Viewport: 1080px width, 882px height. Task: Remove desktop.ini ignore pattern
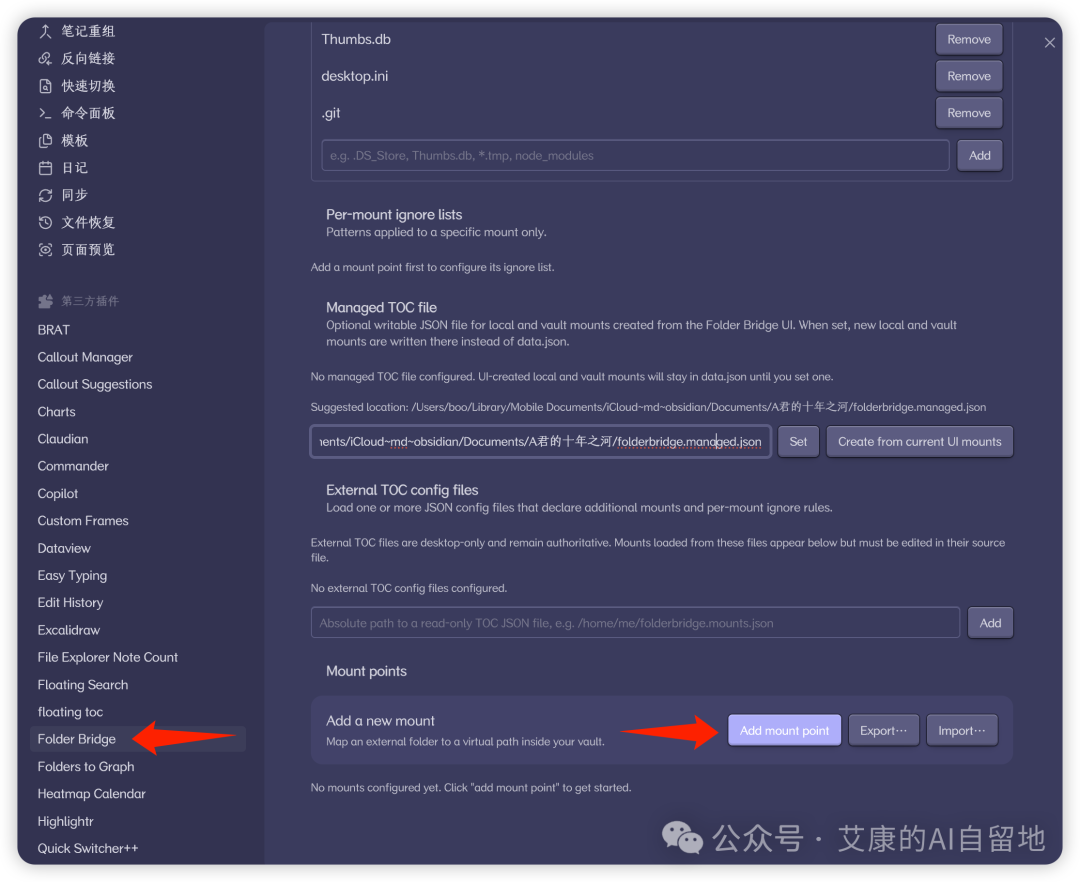click(x=968, y=76)
